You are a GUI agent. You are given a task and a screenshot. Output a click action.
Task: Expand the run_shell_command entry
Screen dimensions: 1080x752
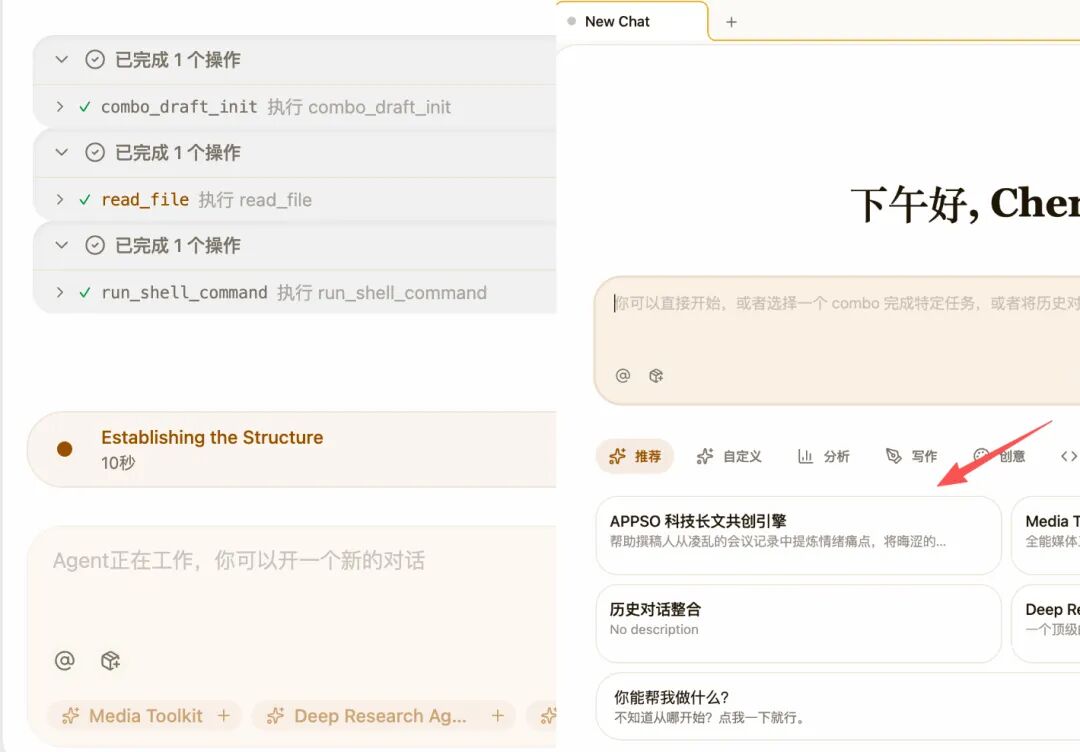[60, 293]
